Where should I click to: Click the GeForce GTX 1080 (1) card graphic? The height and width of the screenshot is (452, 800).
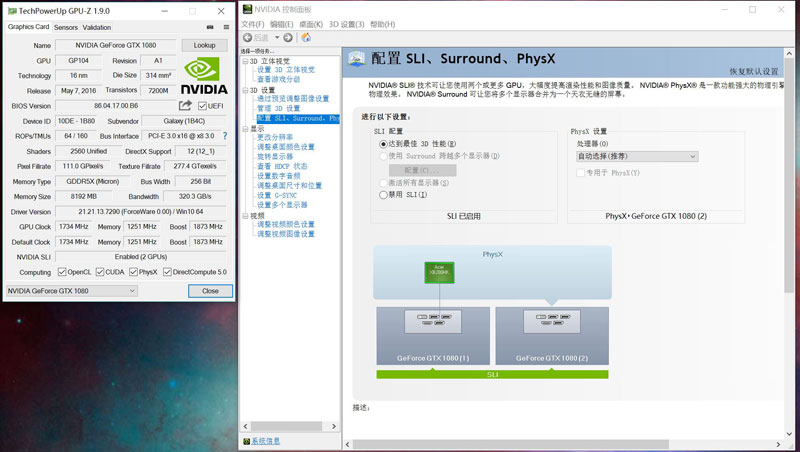pyautogui.click(x=433, y=335)
